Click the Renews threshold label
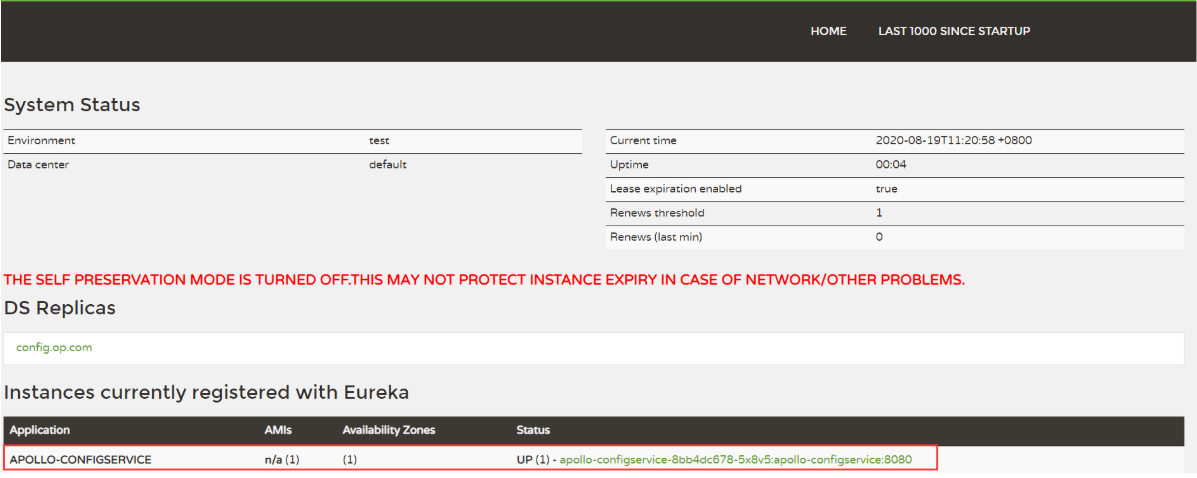The width and height of the screenshot is (1197, 478). (657, 213)
